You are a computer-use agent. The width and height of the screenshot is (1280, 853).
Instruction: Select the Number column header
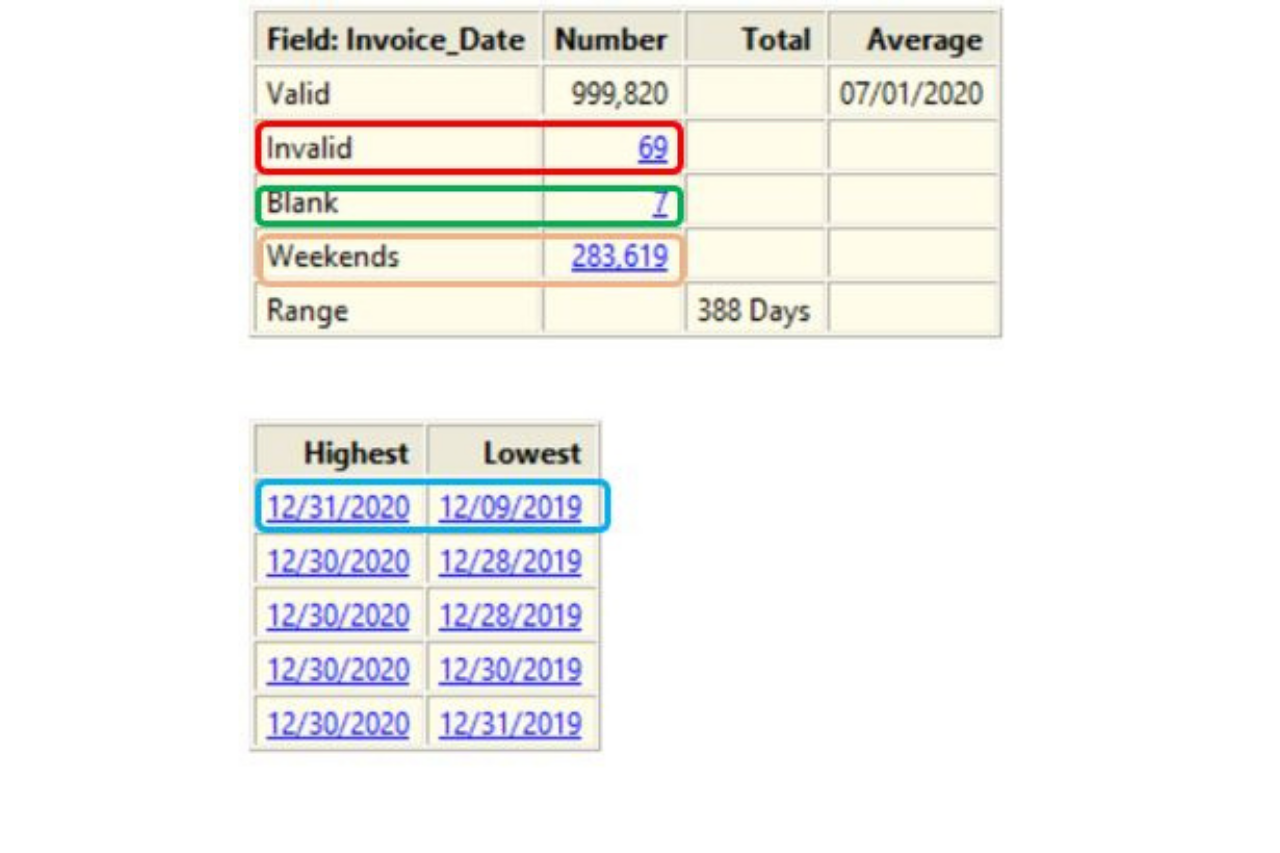tap(611, 40)
